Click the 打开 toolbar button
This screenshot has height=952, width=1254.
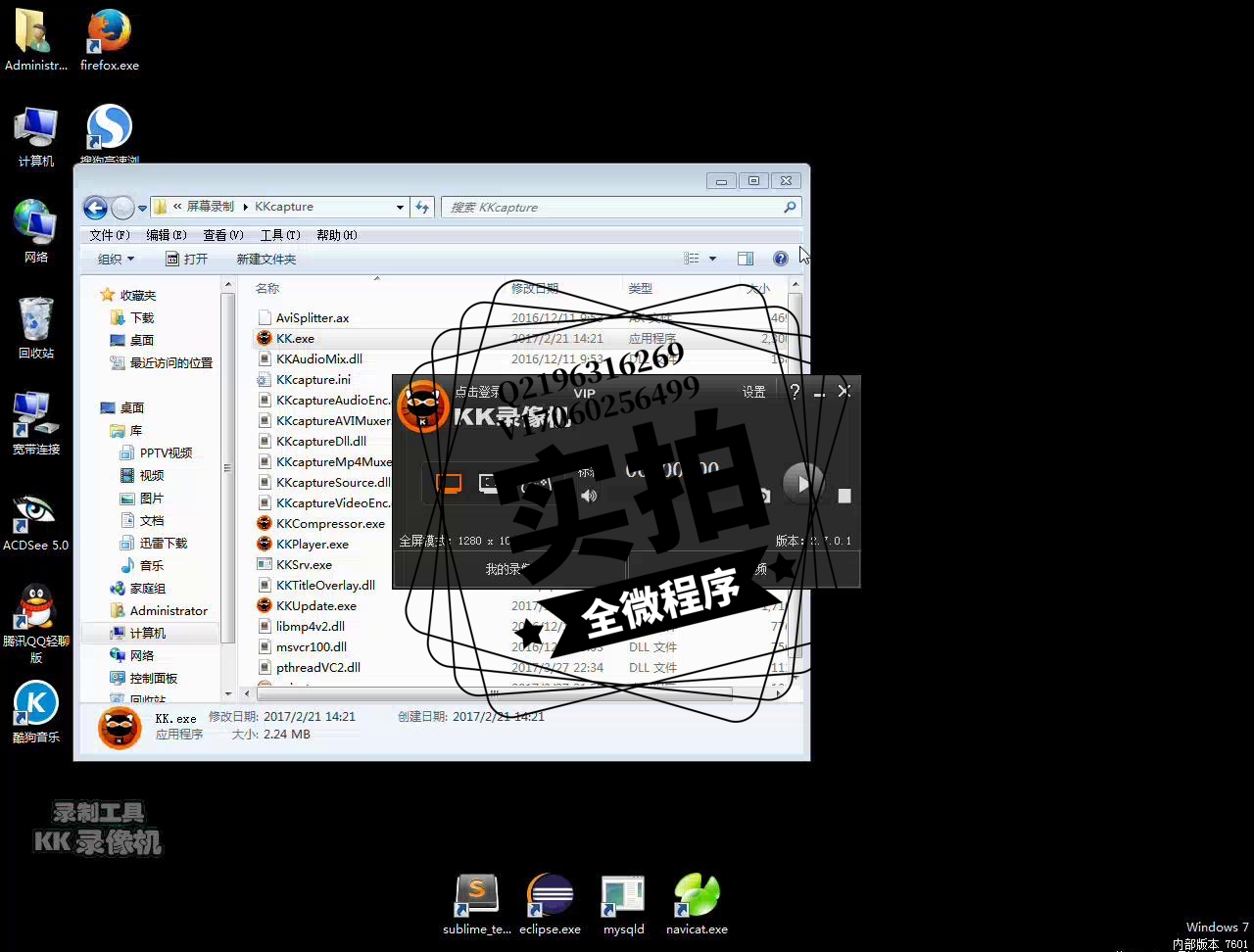coord(186,259)
